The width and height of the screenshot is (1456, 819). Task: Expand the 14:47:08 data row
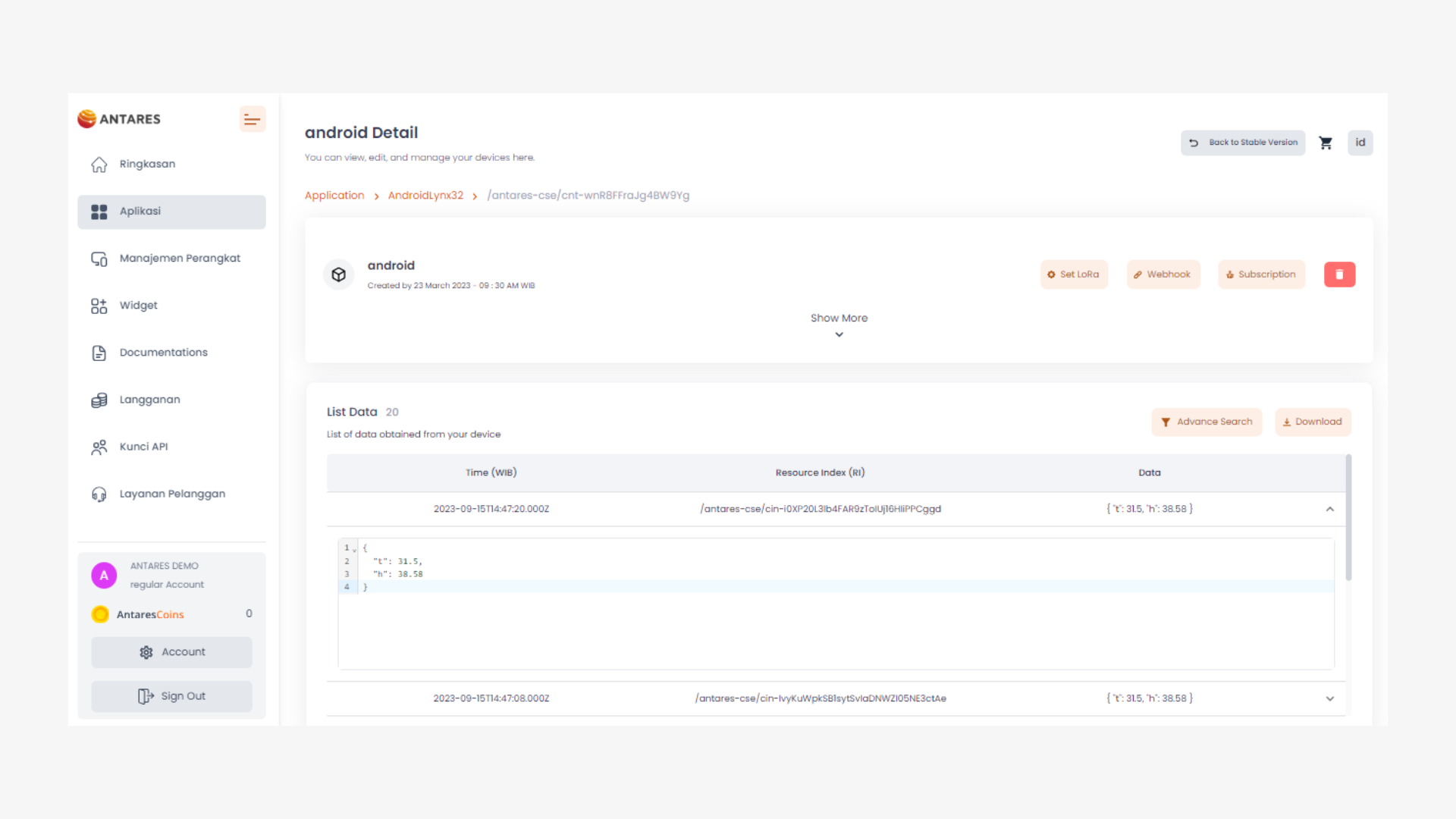click(x=1330, y=698)
